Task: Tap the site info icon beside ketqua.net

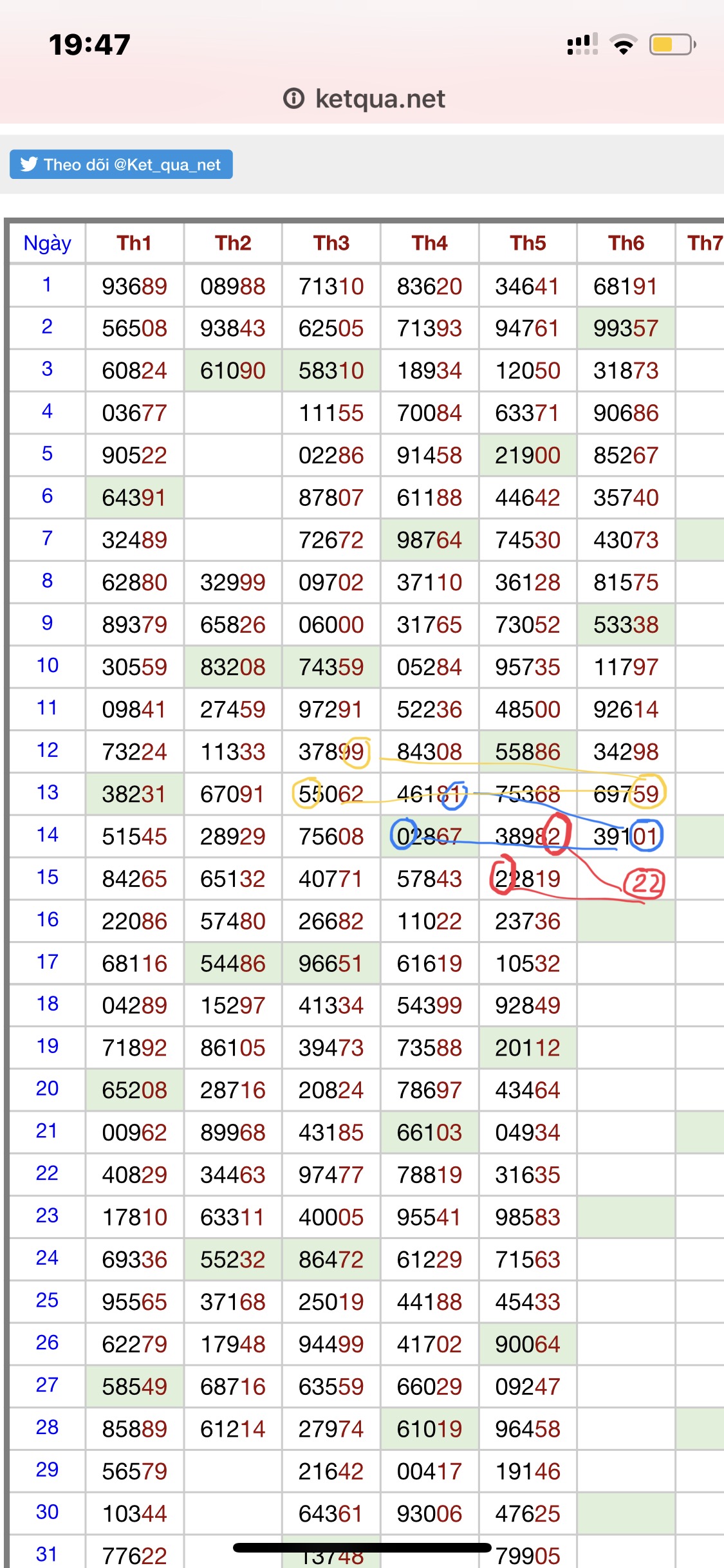Action: 293,98
